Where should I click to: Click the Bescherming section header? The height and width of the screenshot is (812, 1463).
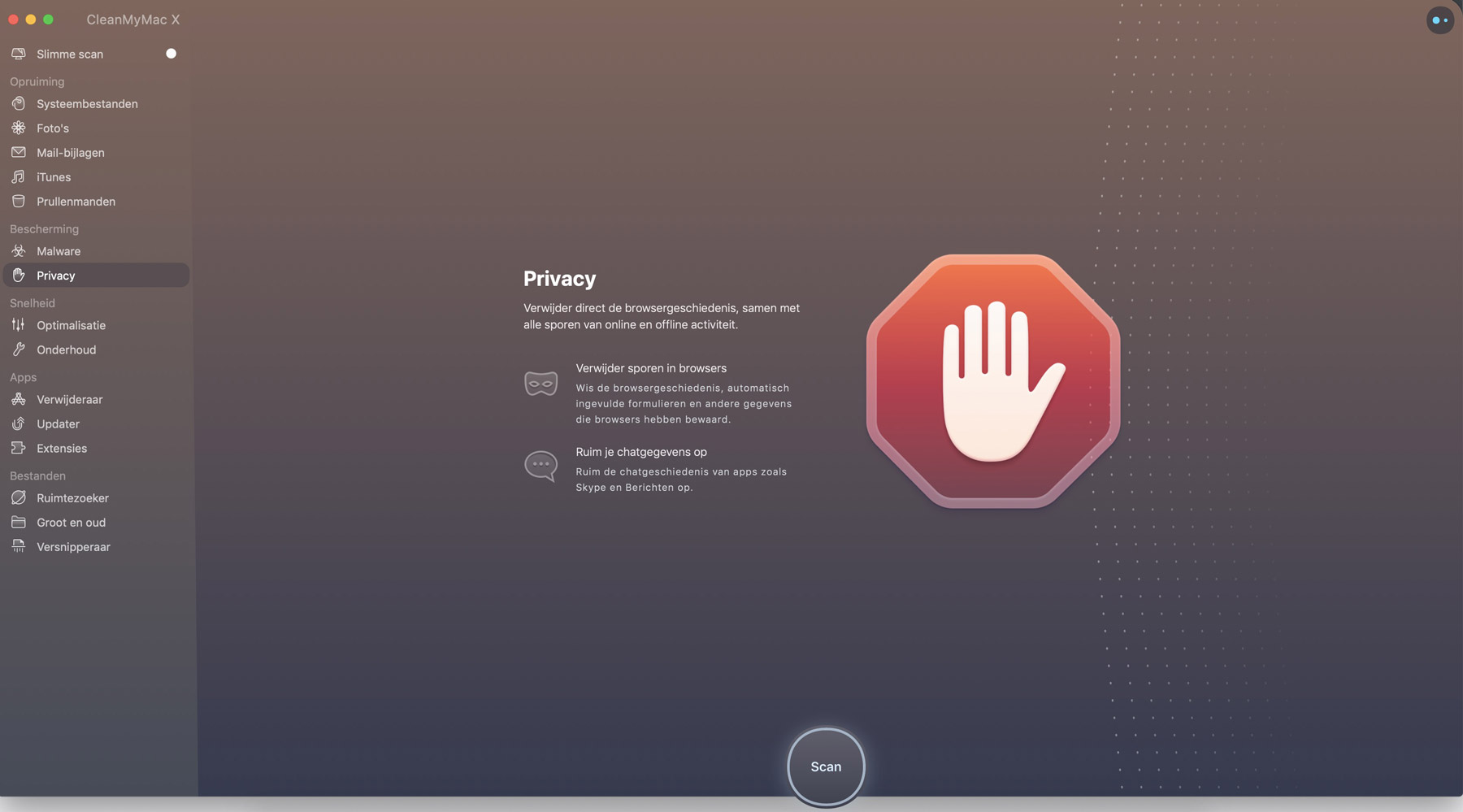[44, 228]
